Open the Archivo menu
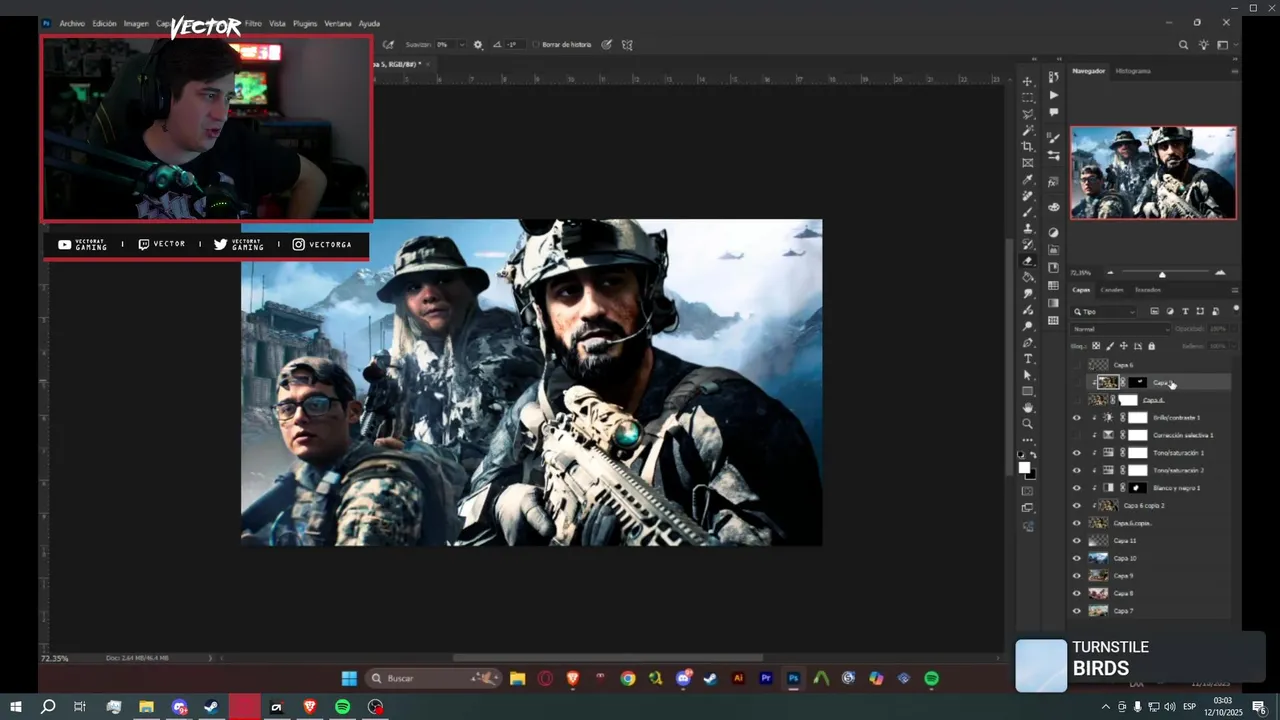The height and width of the screenshot is (720, 1280). click(72, 23)
